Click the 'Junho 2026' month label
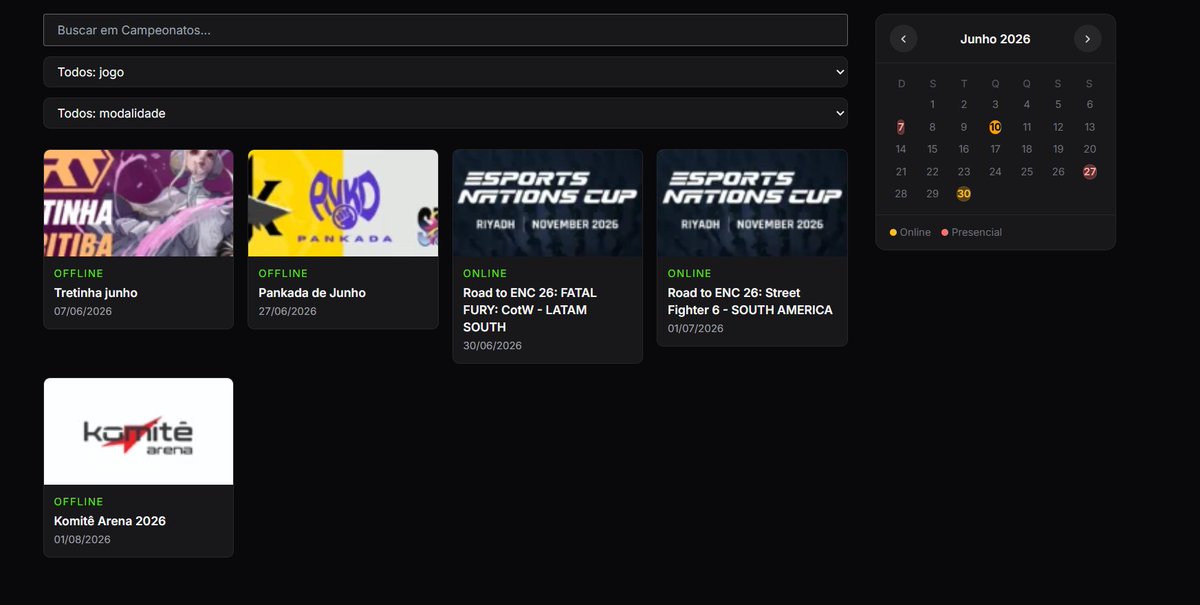 [x=995, y=39]
